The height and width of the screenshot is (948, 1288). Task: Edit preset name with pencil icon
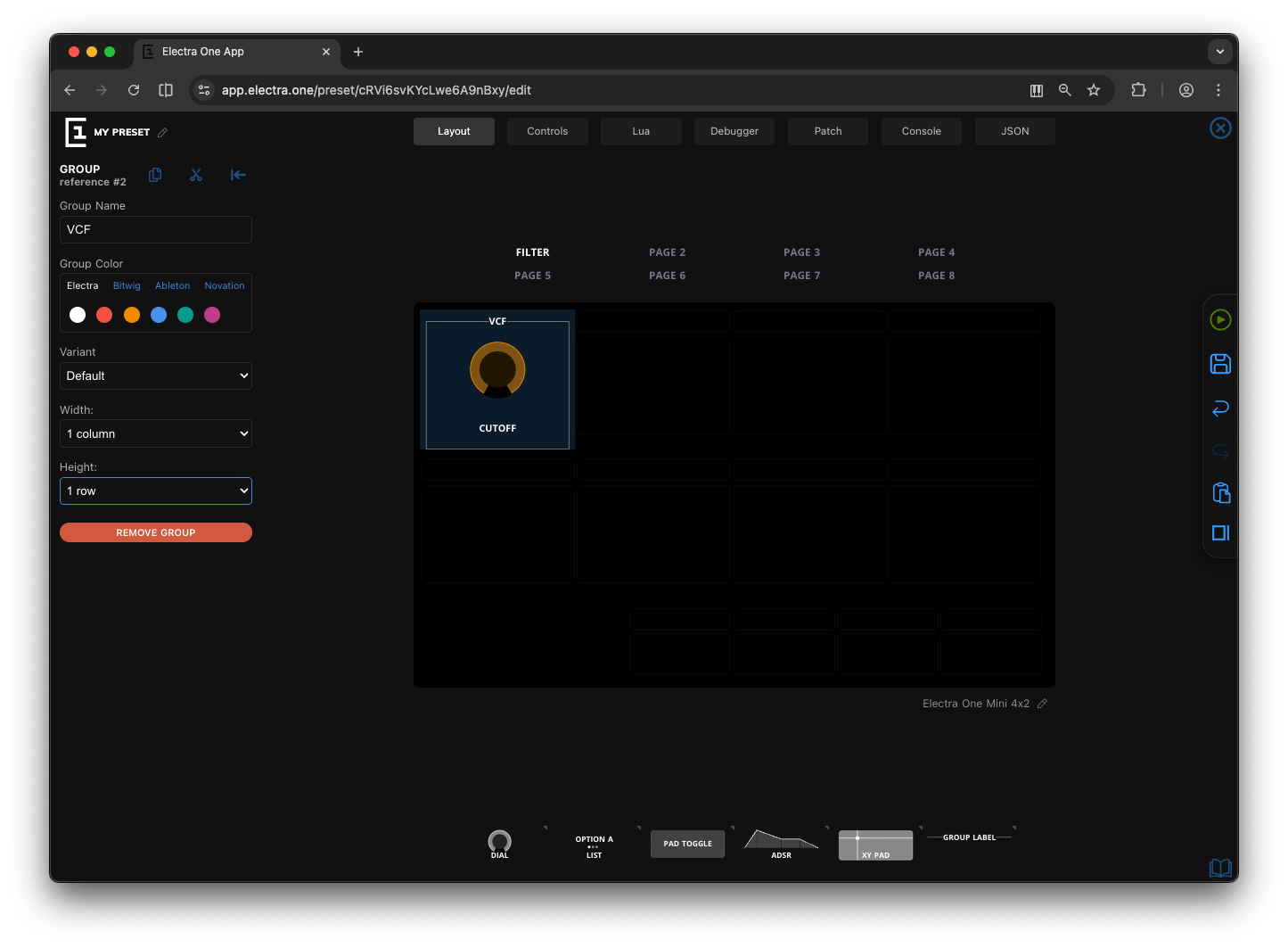pyautogui.click(x=162, y=133)
